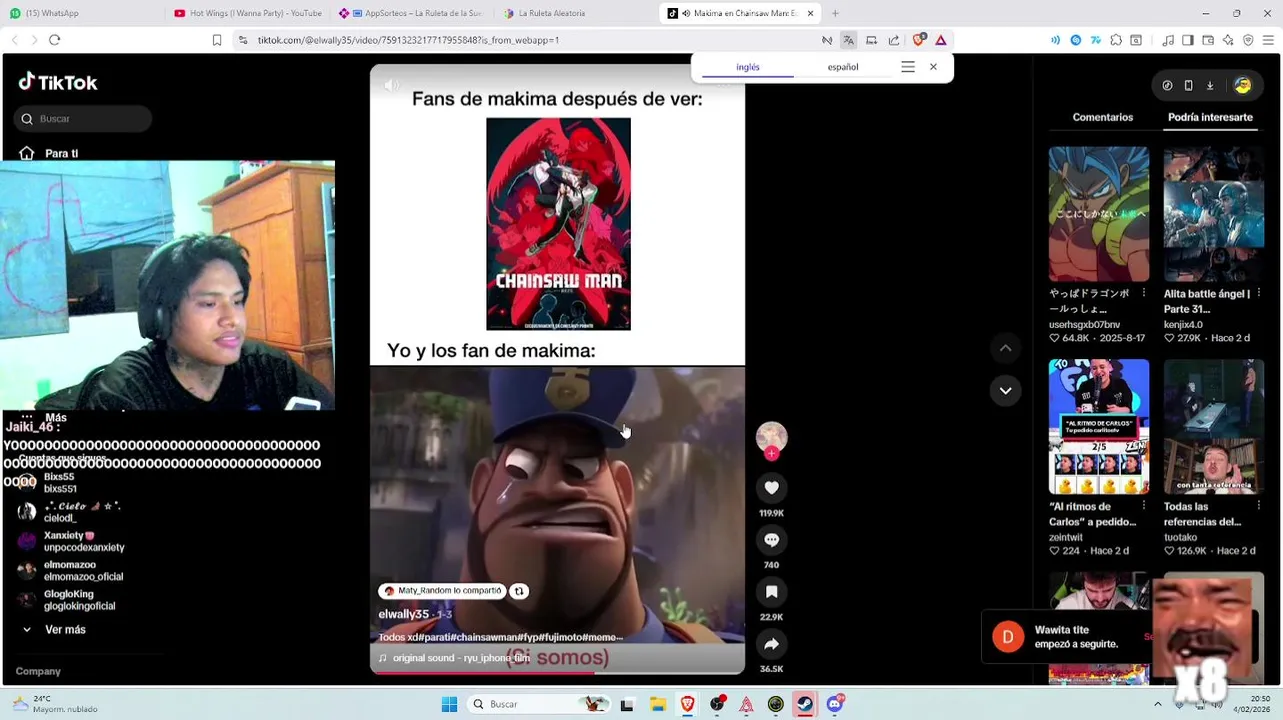Image resolution: width=1283 pixels, height=720 pixels.
Task: Open profile avatar menu
Action: coord(1242,85)
